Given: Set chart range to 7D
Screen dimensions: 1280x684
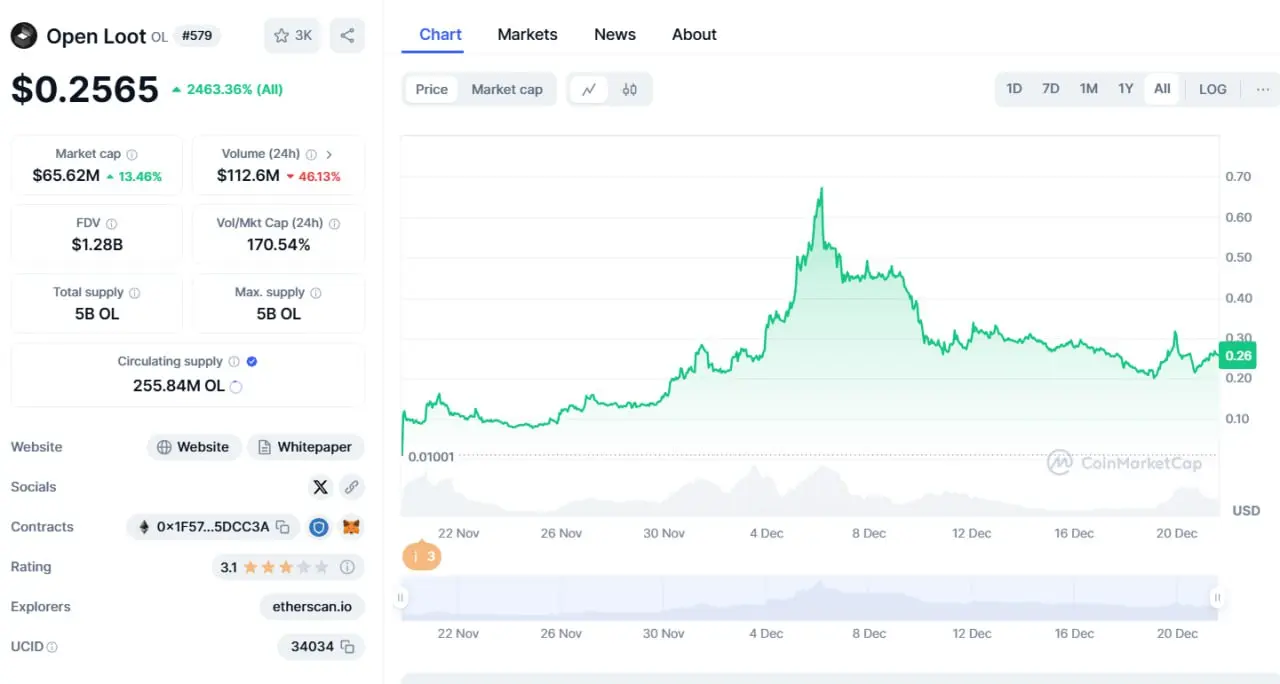Looking at the screenshot, I should click(1051, 89).
